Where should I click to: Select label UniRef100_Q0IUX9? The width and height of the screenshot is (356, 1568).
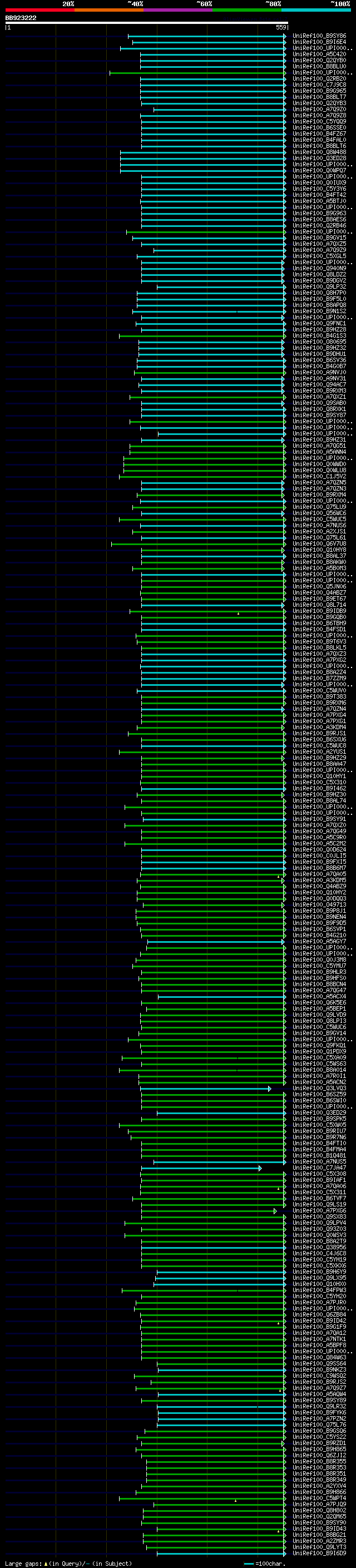coord(319,182)
